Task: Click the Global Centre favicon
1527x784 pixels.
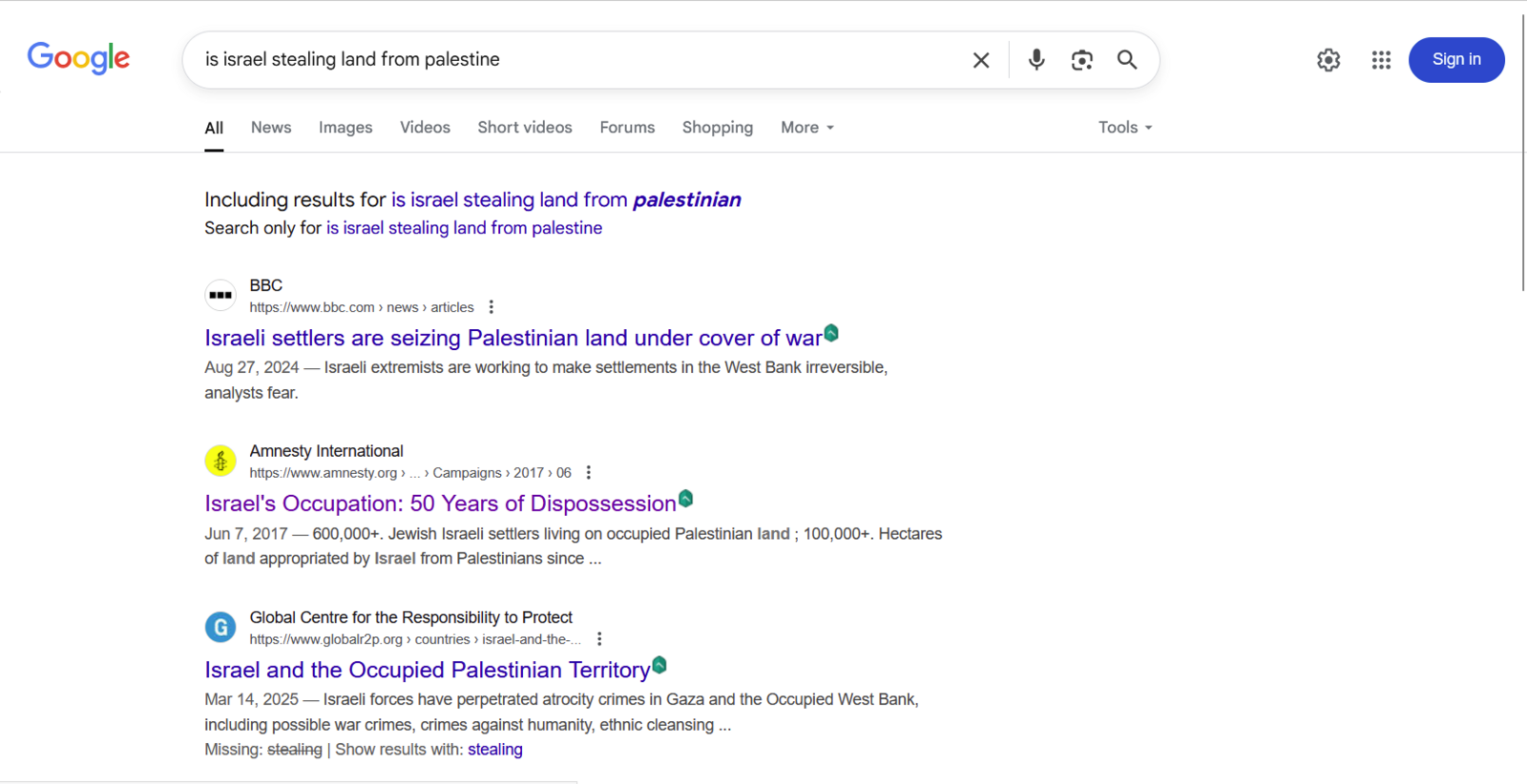Action: pyautogui.click(x=220, y=627)
